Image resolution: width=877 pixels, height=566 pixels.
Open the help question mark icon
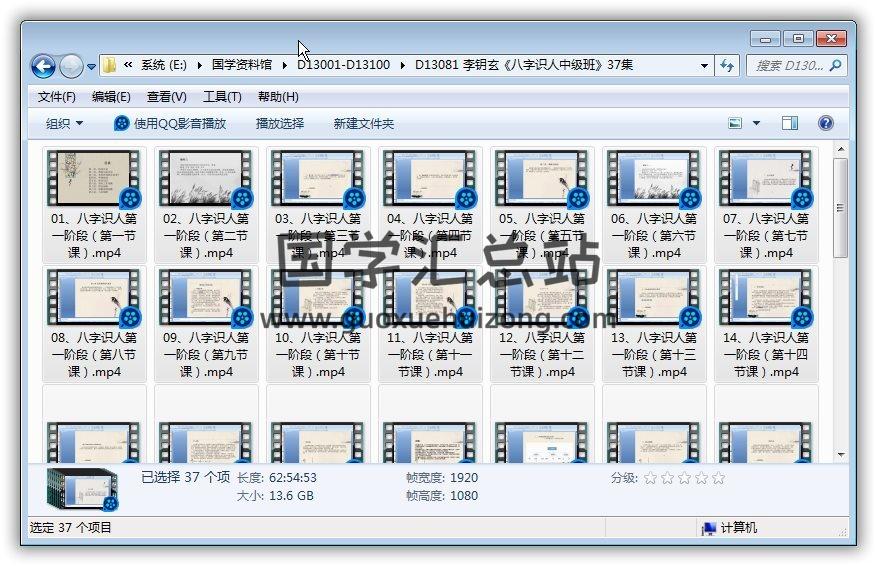click(826, 123)
